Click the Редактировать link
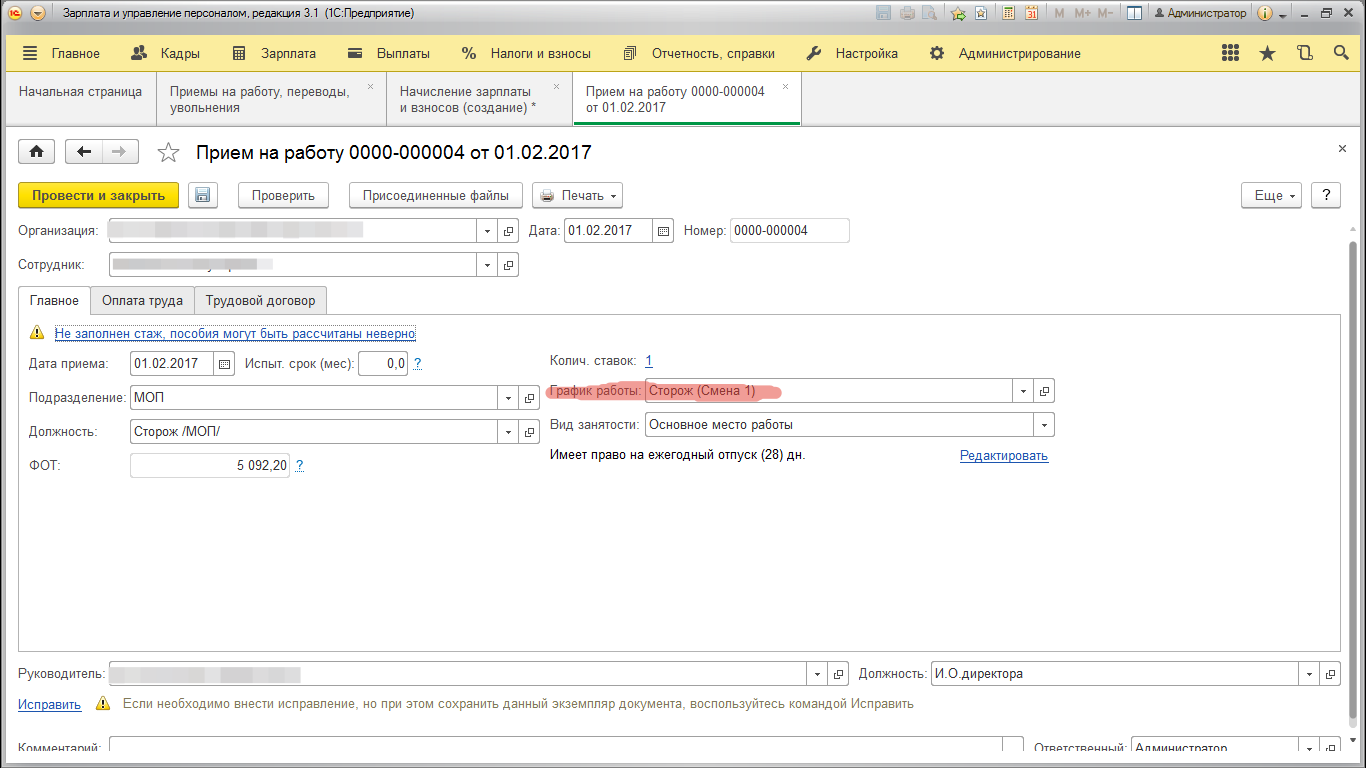 (x=1003, y=456)
